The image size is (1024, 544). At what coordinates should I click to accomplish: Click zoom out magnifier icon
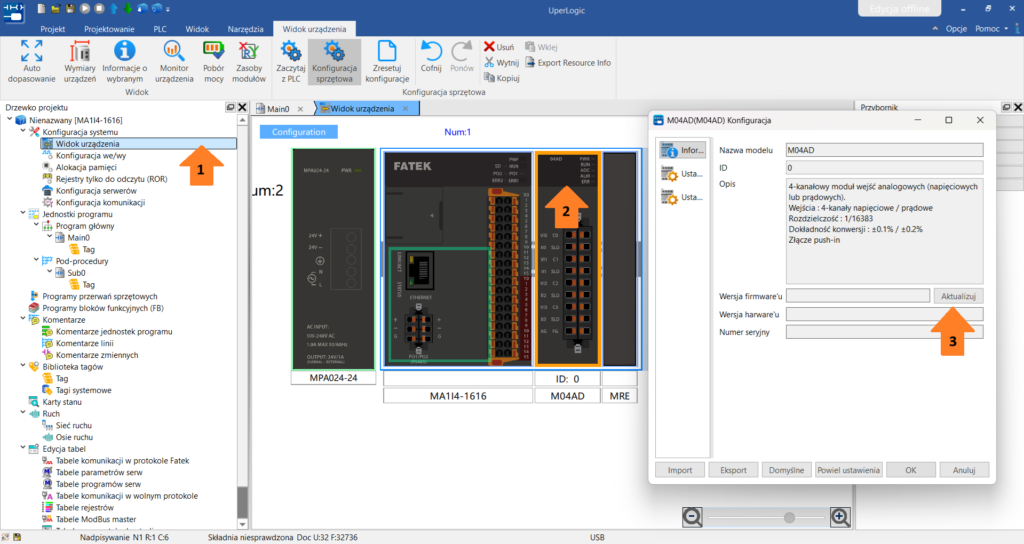coord(692,517)
